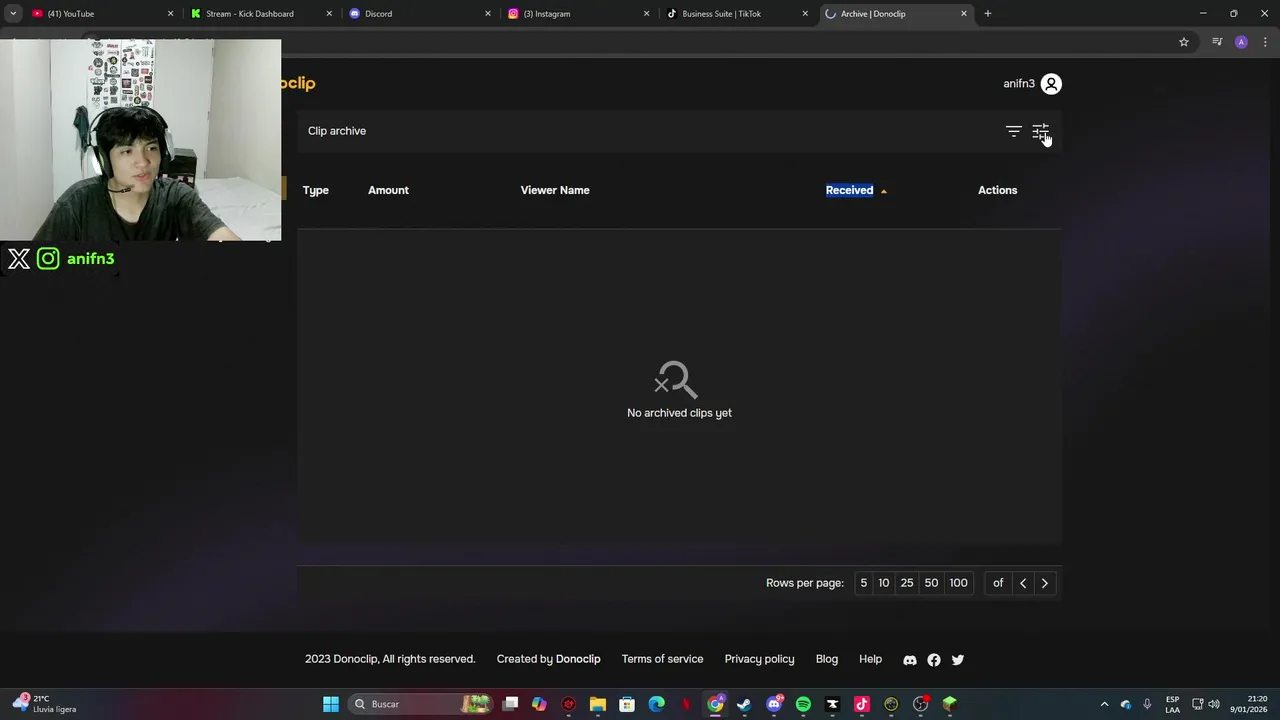
Task: Open the tab search dropdown arrow
Action: [13, 14]
